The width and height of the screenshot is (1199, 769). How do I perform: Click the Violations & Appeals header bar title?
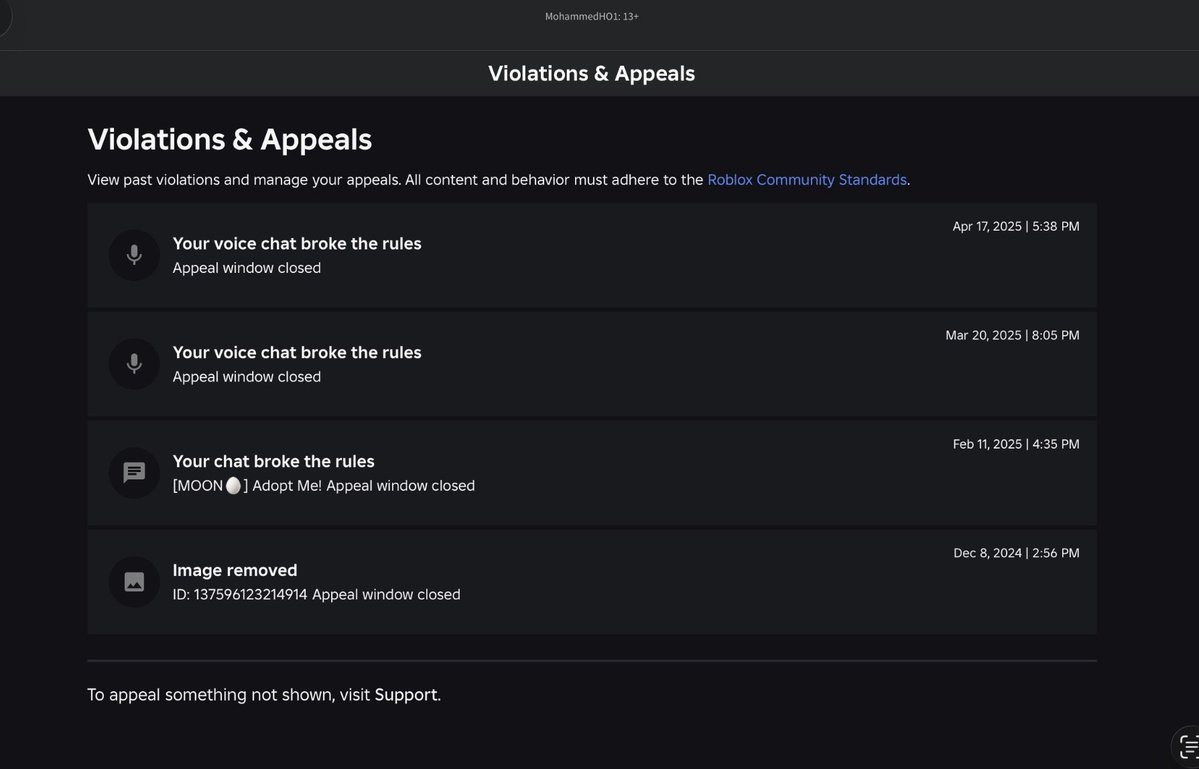pos(592,73)
